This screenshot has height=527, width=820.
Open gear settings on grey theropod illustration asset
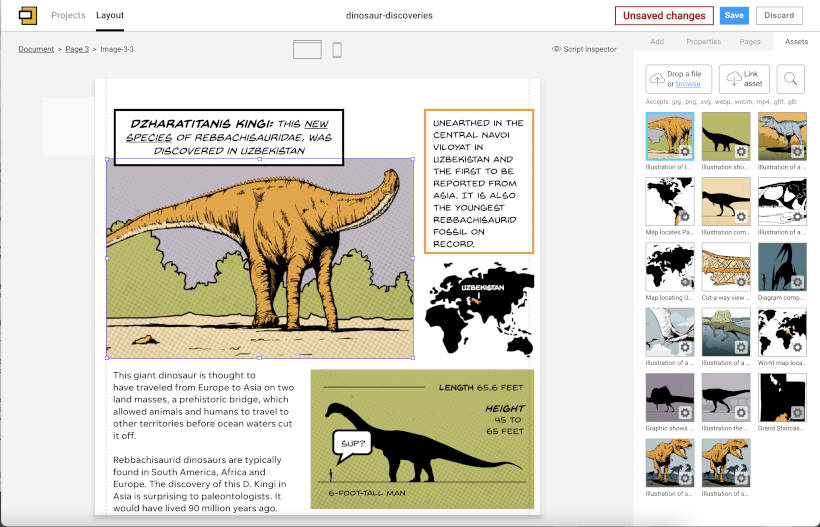[x=796, y=152]
